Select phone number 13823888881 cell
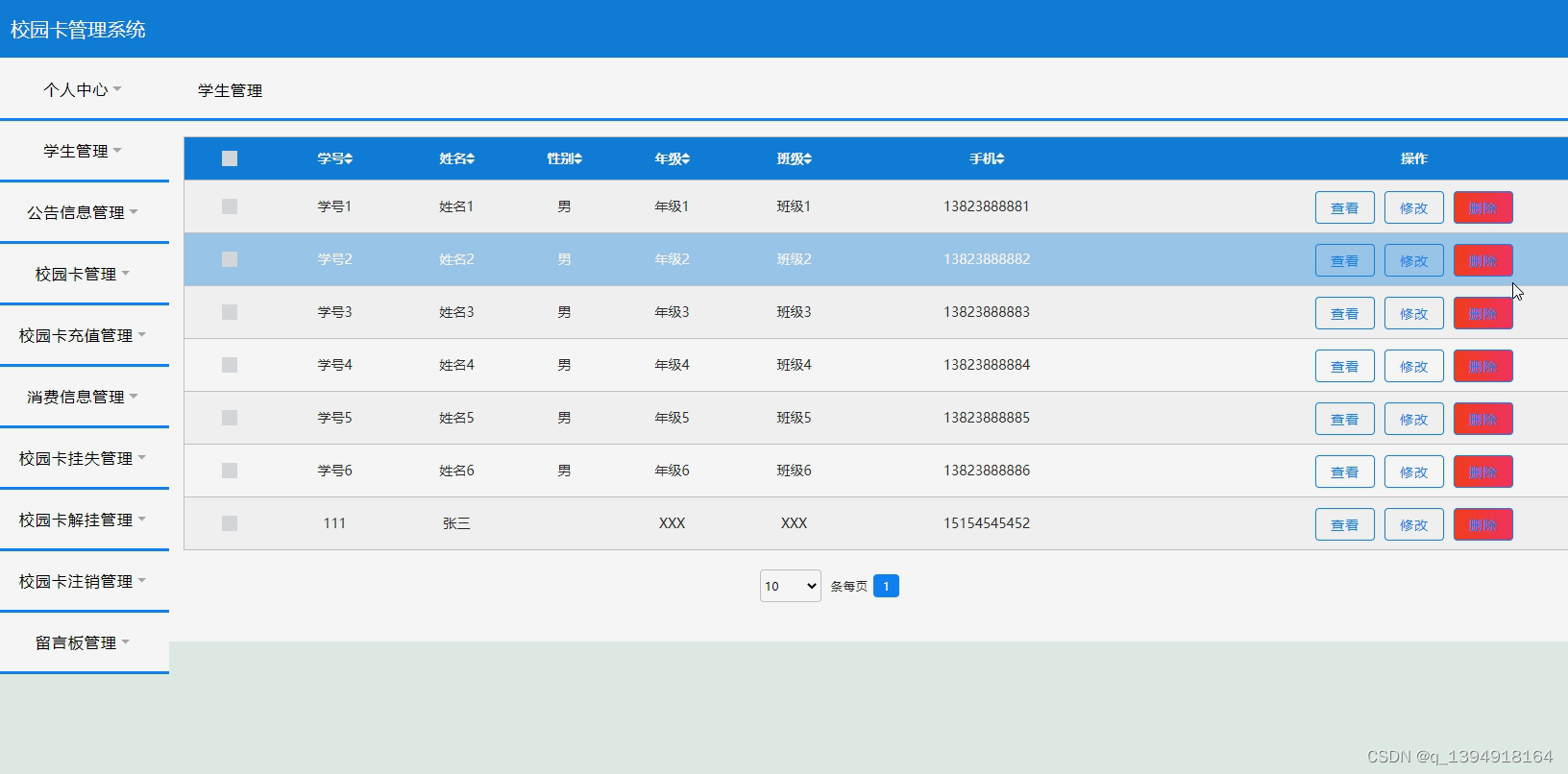Screen dimensions: 1568x774 pos(987,206)
